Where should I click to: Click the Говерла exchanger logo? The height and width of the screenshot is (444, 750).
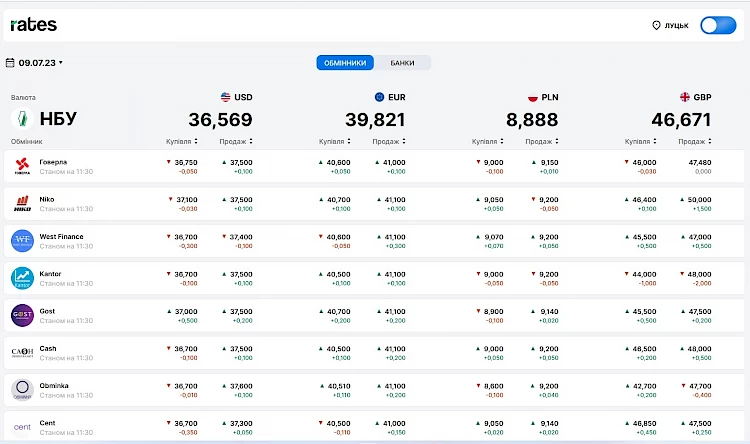pos(22,166)
